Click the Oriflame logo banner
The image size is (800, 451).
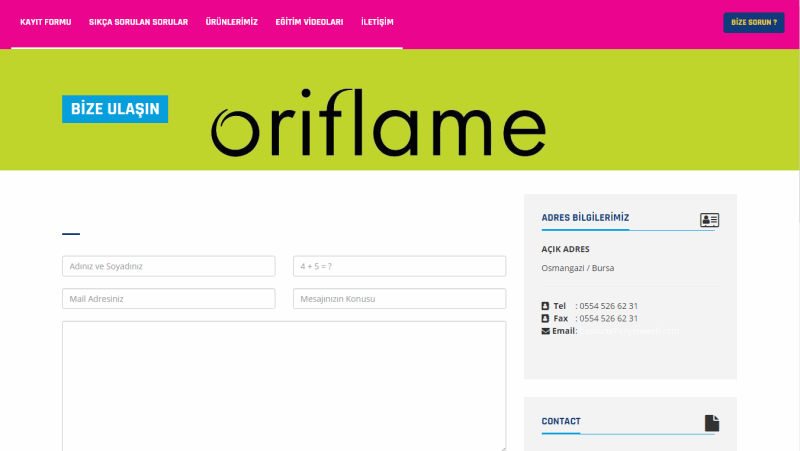click(x=378, y=122)
